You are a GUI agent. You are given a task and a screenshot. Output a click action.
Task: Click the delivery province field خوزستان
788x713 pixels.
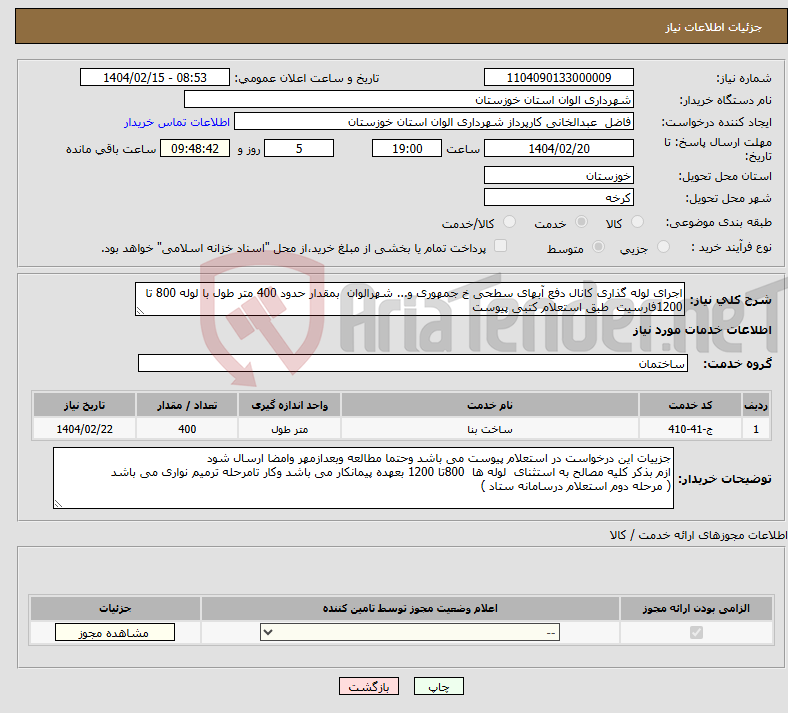(558, 175)
